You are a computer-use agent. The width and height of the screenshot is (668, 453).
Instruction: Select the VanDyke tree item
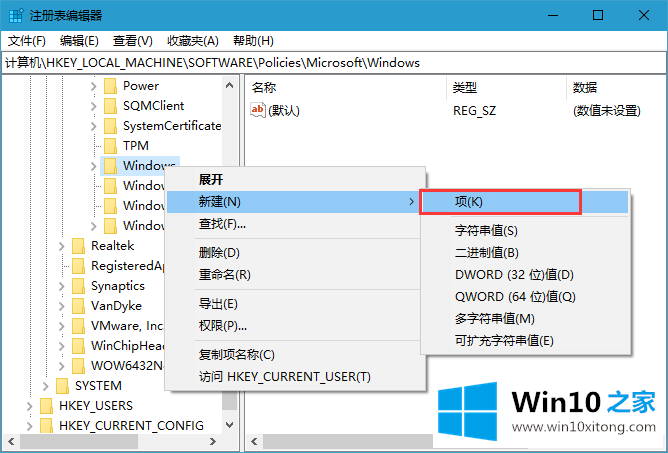coord(118,306)
